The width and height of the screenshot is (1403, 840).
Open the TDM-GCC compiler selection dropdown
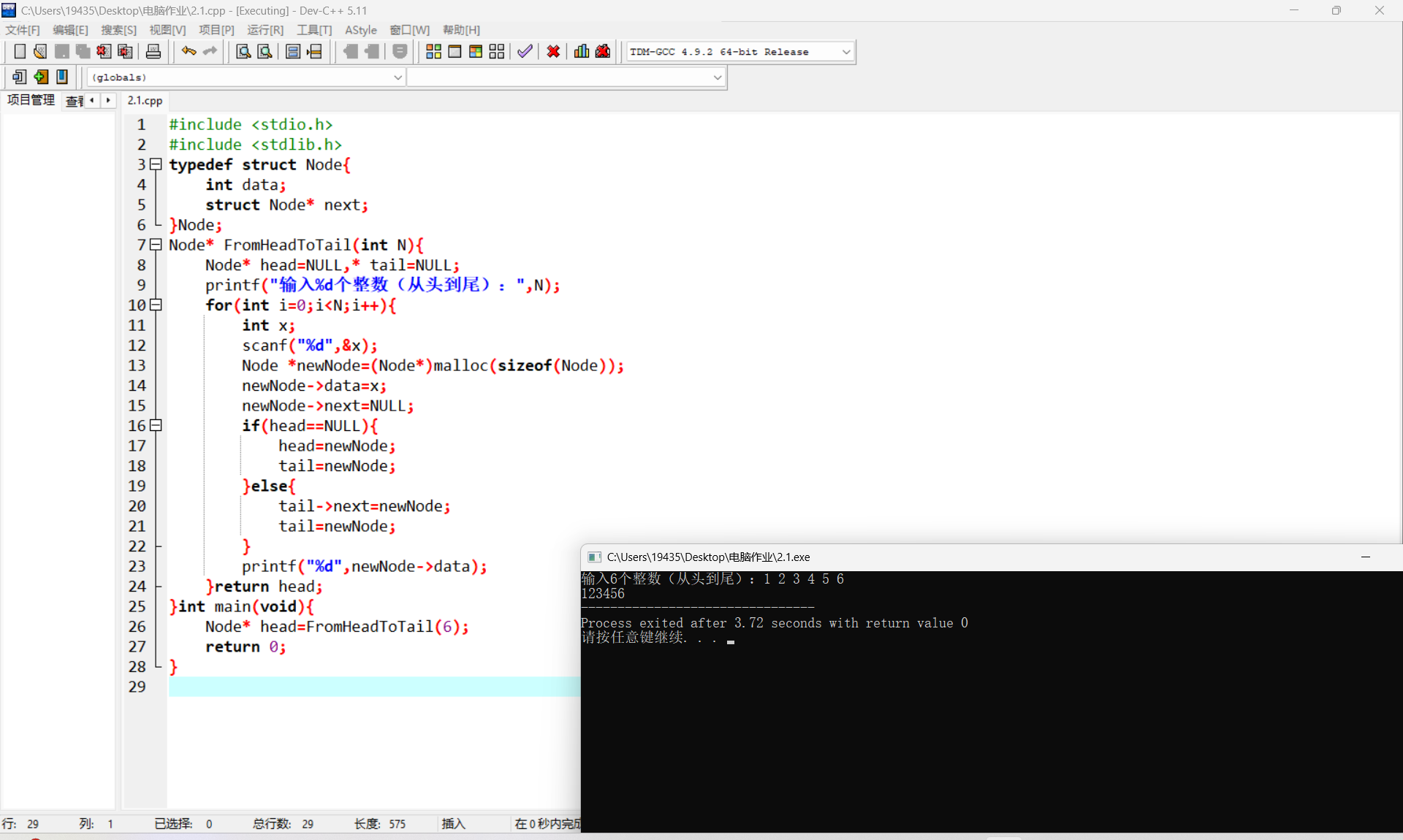[845, 52]
